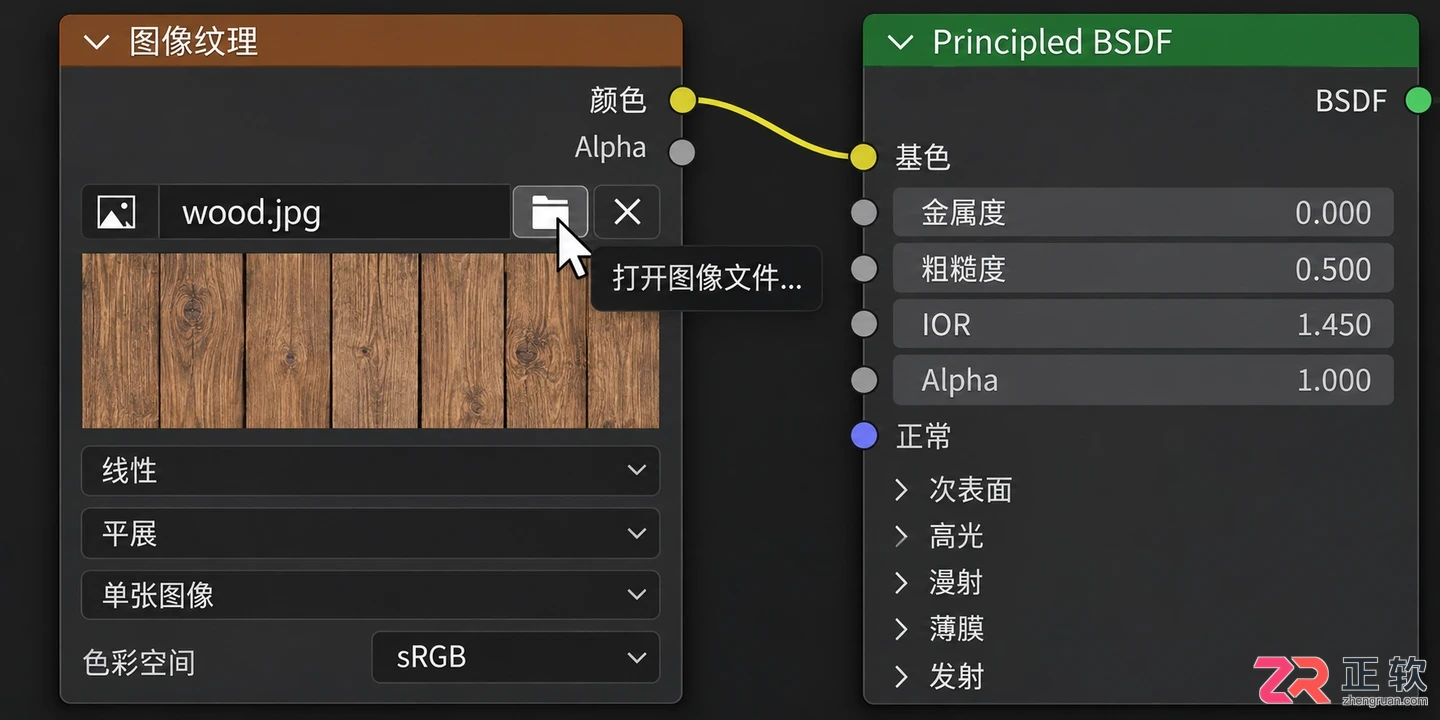This screenshot has height=720, width=1440.
Task: Collapse the Principled BSDF node
Action: pyautogui.click(x=900, y=42)
